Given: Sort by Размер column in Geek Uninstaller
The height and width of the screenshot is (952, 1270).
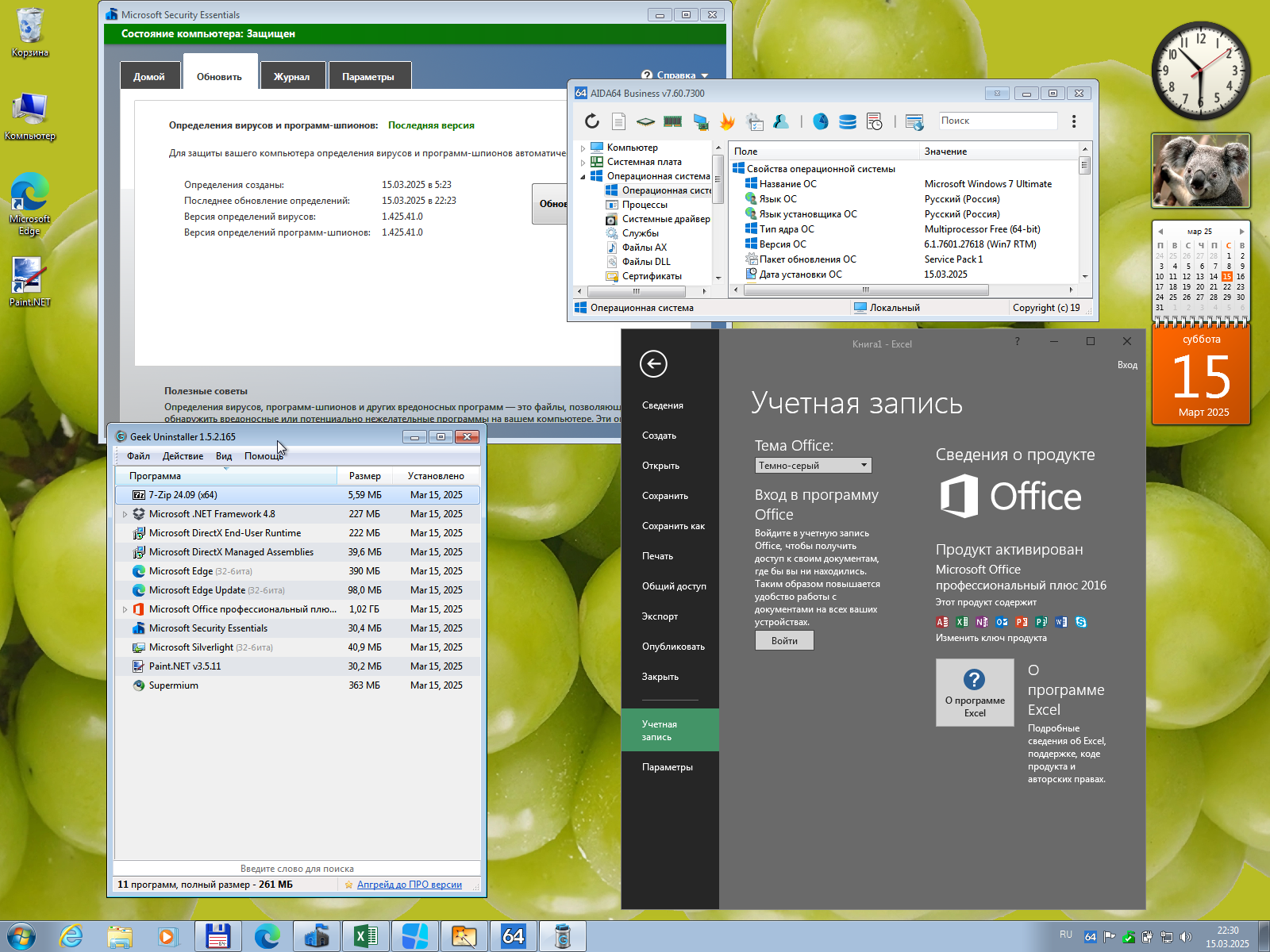Looking at the screenshot, I should pyautogui.click(x=365, y=476).
